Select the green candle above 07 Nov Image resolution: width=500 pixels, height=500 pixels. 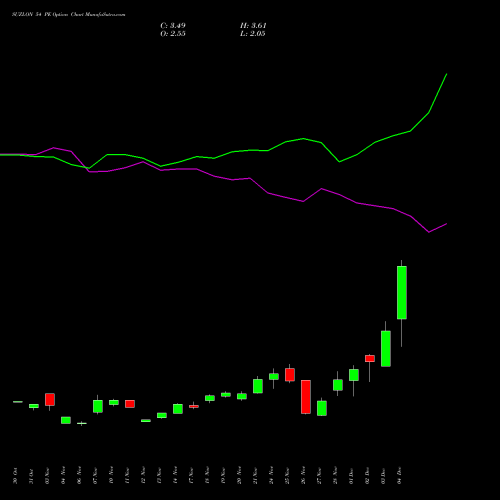98,406
